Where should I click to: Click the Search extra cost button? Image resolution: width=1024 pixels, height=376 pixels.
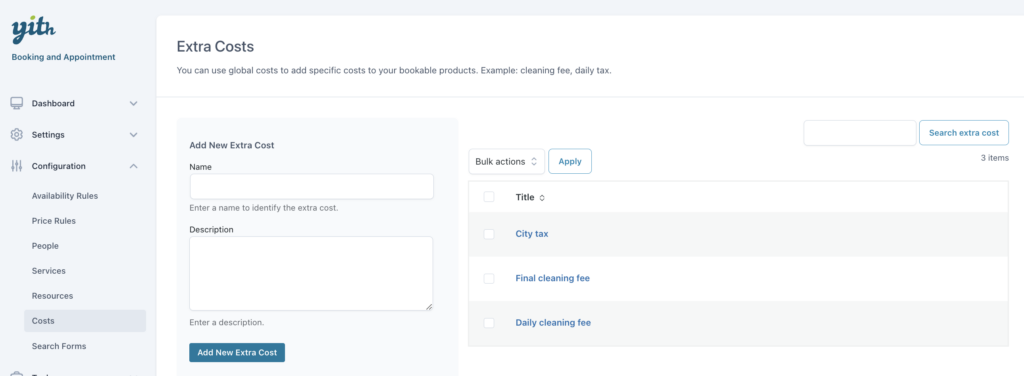coord(964,133)
